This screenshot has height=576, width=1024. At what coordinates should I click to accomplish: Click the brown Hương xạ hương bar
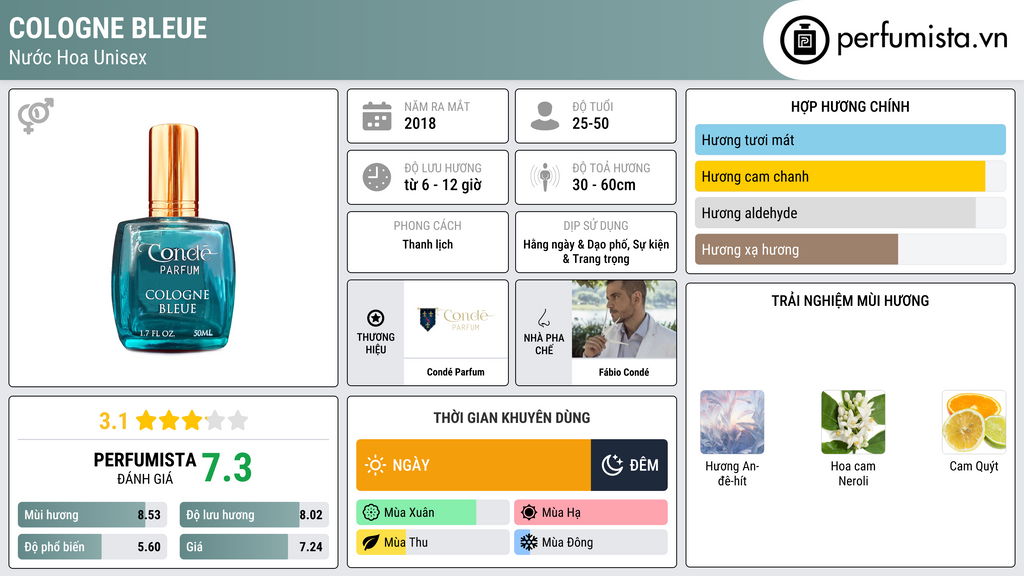click(x=797, y=249)
